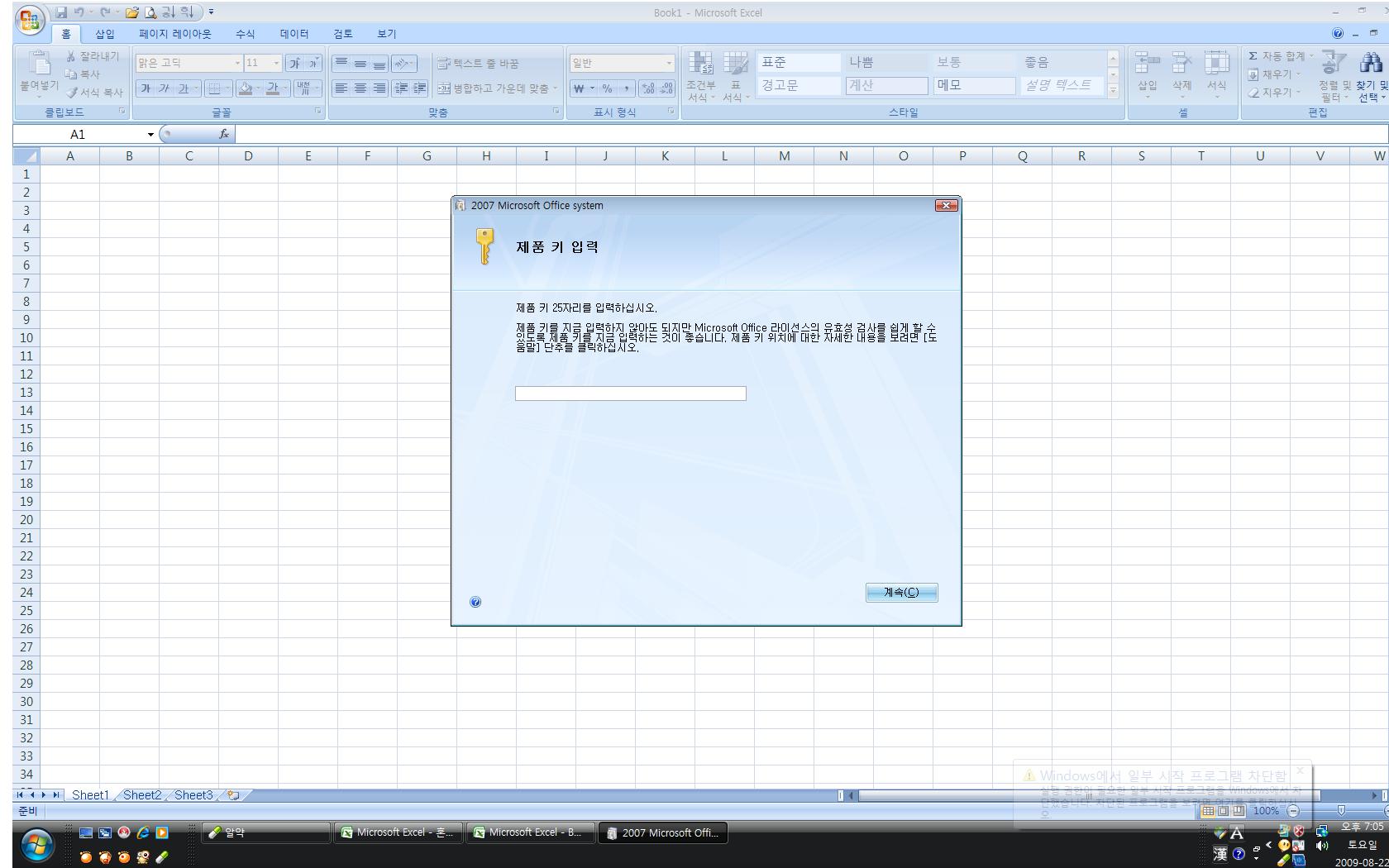Expand the cell styles gallery More arrow
Viewport: 1389px width, 868px height.
[1113, 90]
